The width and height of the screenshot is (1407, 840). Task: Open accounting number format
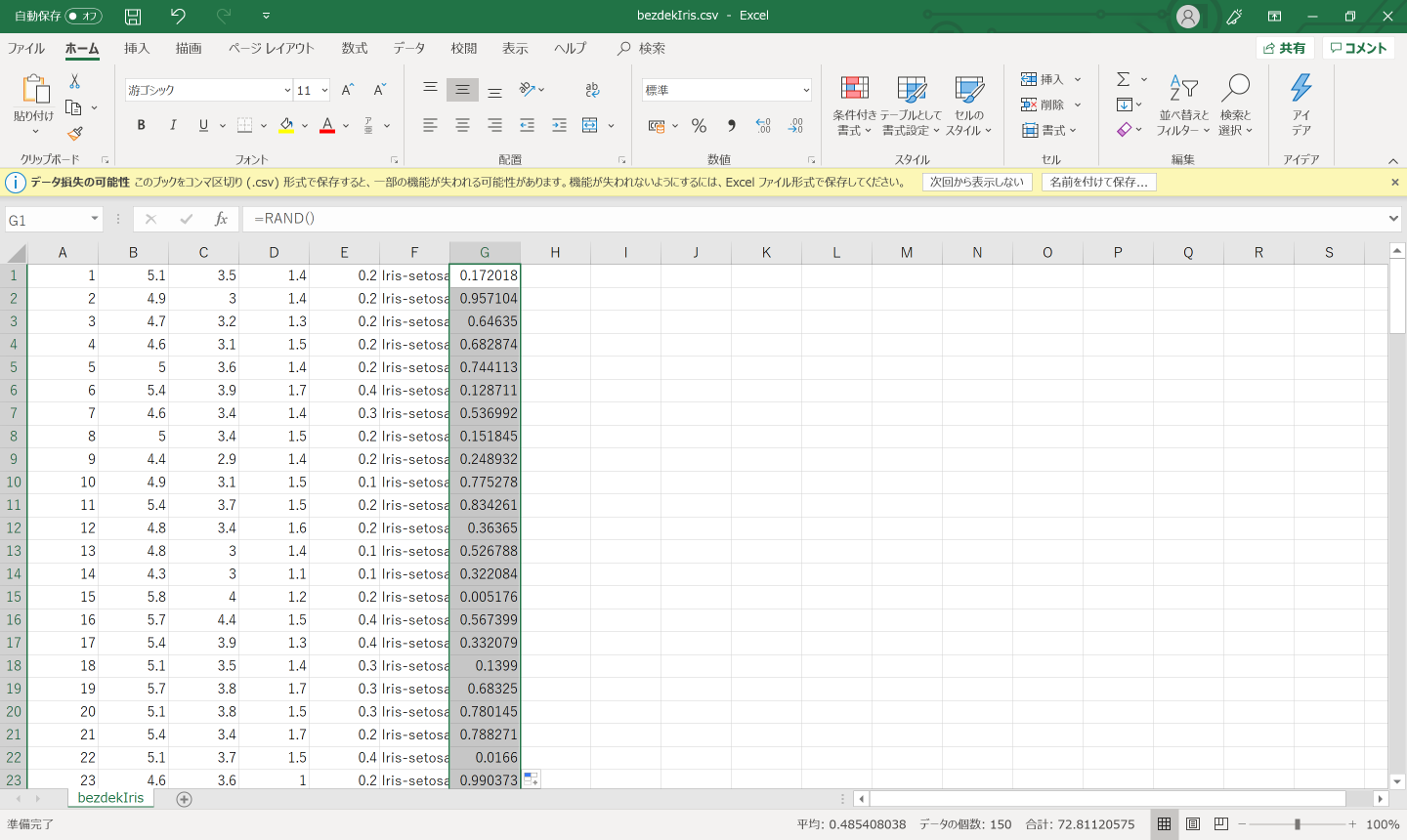click(657, 125)
